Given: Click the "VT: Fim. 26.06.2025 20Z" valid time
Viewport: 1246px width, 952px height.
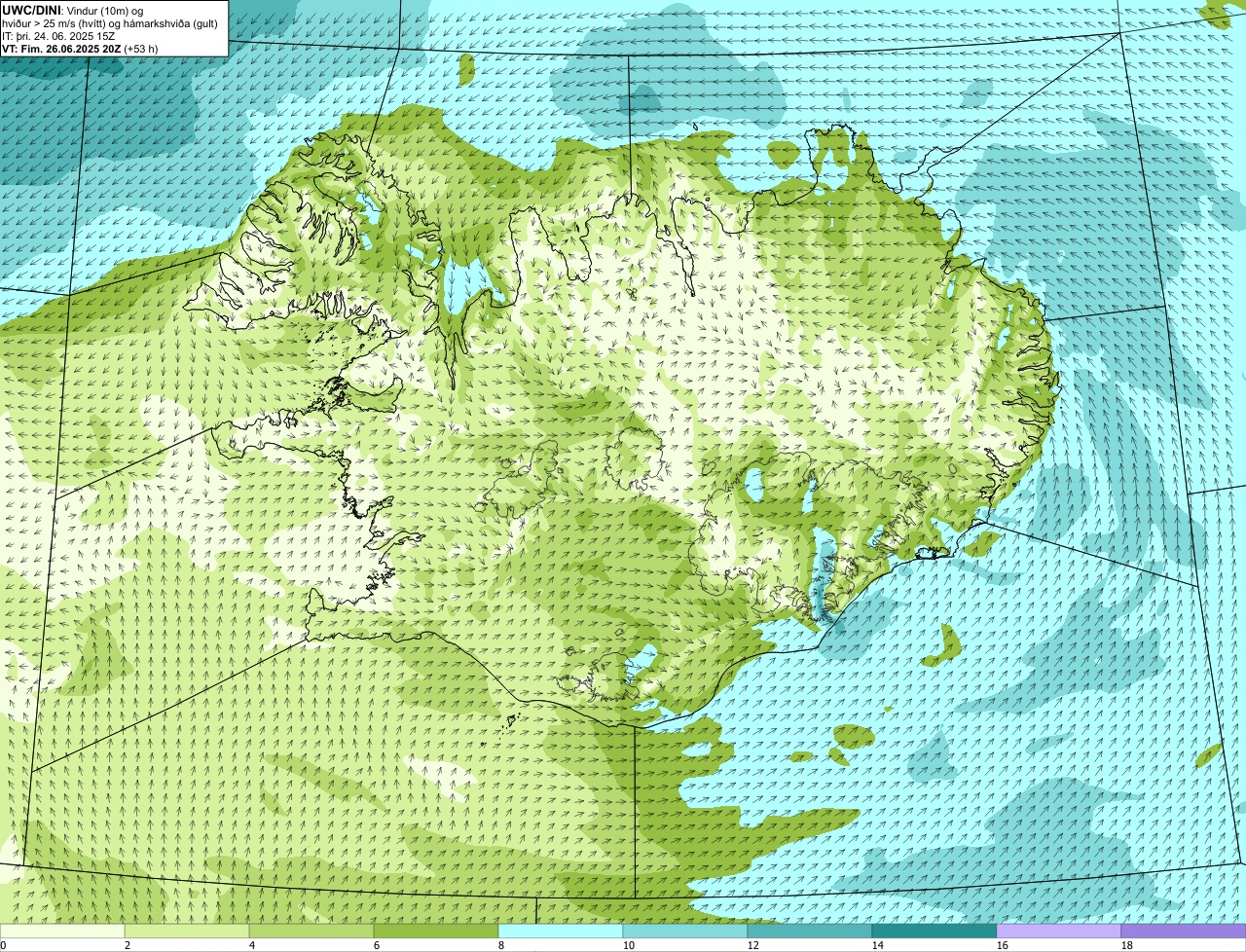Looking at the screenshot, I should [61, 48].
